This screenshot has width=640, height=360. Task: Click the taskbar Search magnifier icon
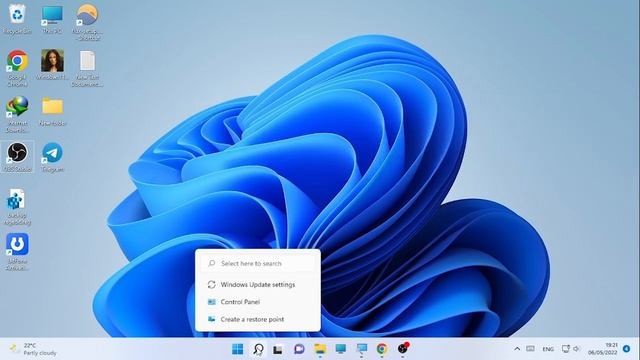coord(258,349)
